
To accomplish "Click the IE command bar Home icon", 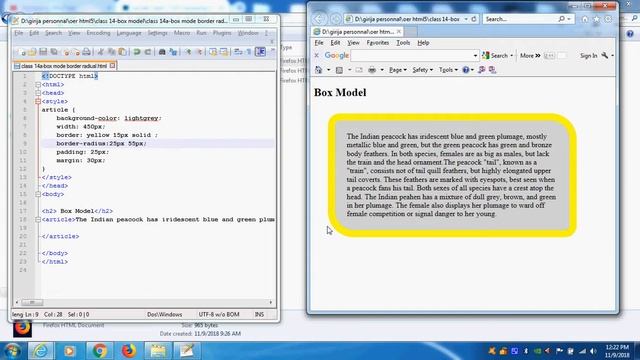I will 318,70.
